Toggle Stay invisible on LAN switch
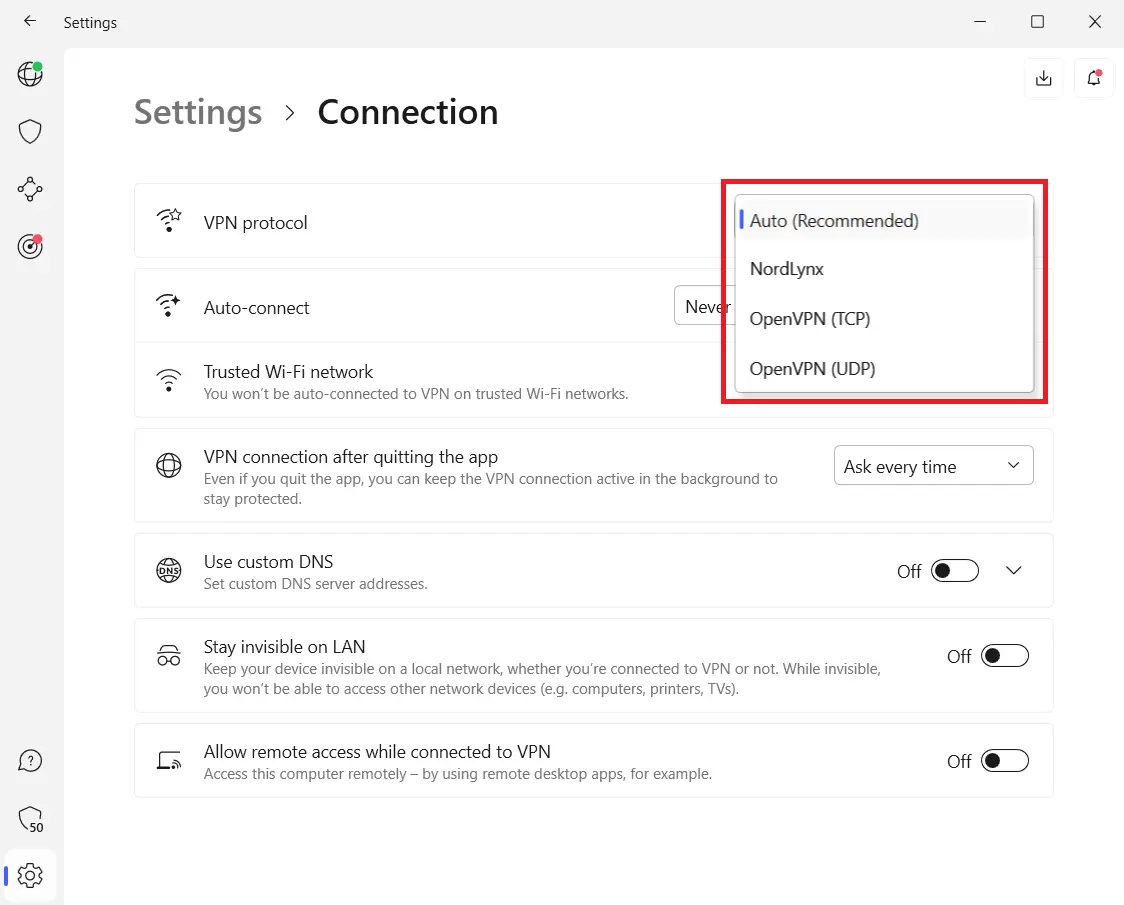This screenshot has width=1124, height=905. [1005, 656]
